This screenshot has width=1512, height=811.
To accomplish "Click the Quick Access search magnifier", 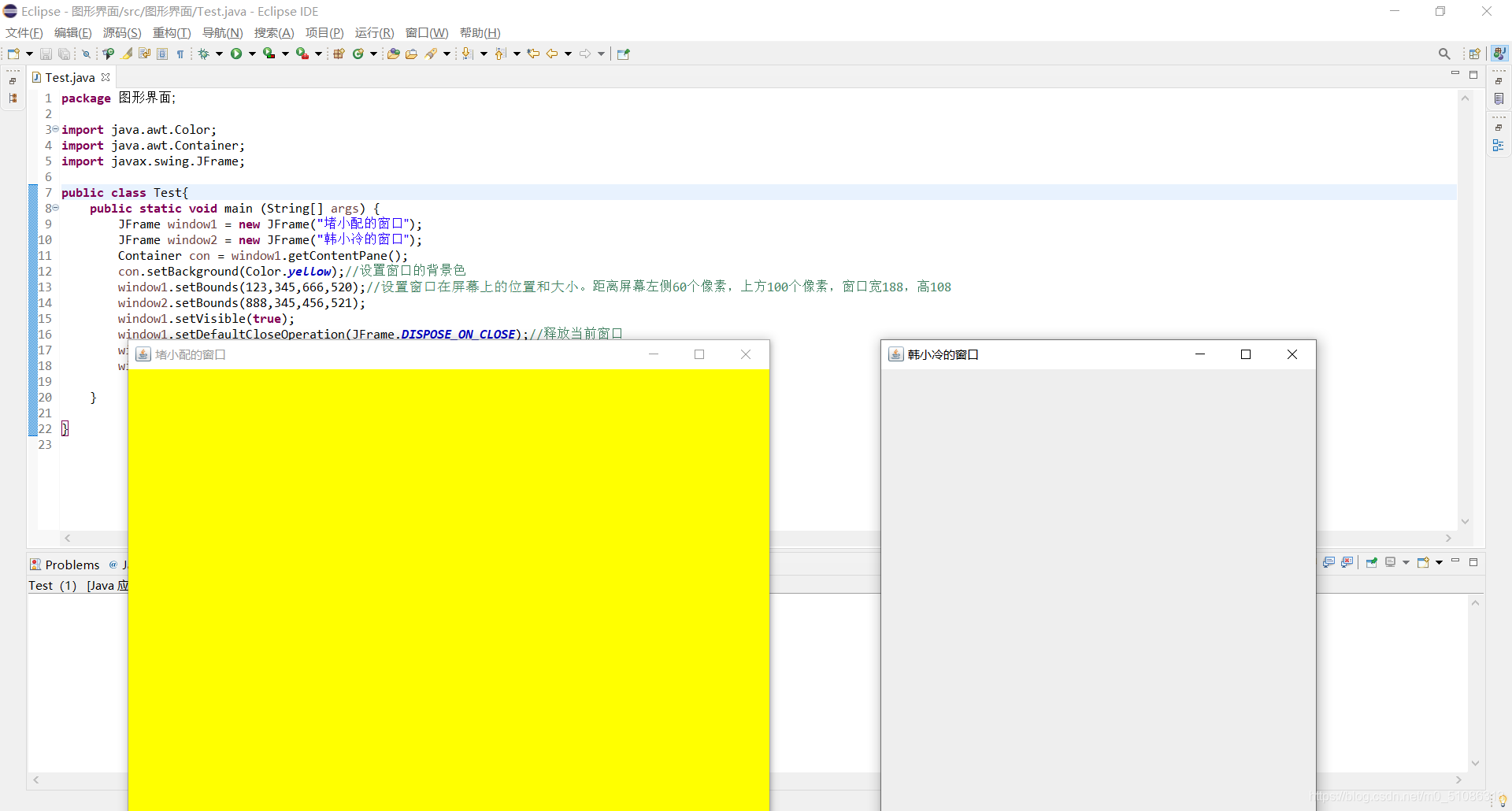I will click(1444, 54).
